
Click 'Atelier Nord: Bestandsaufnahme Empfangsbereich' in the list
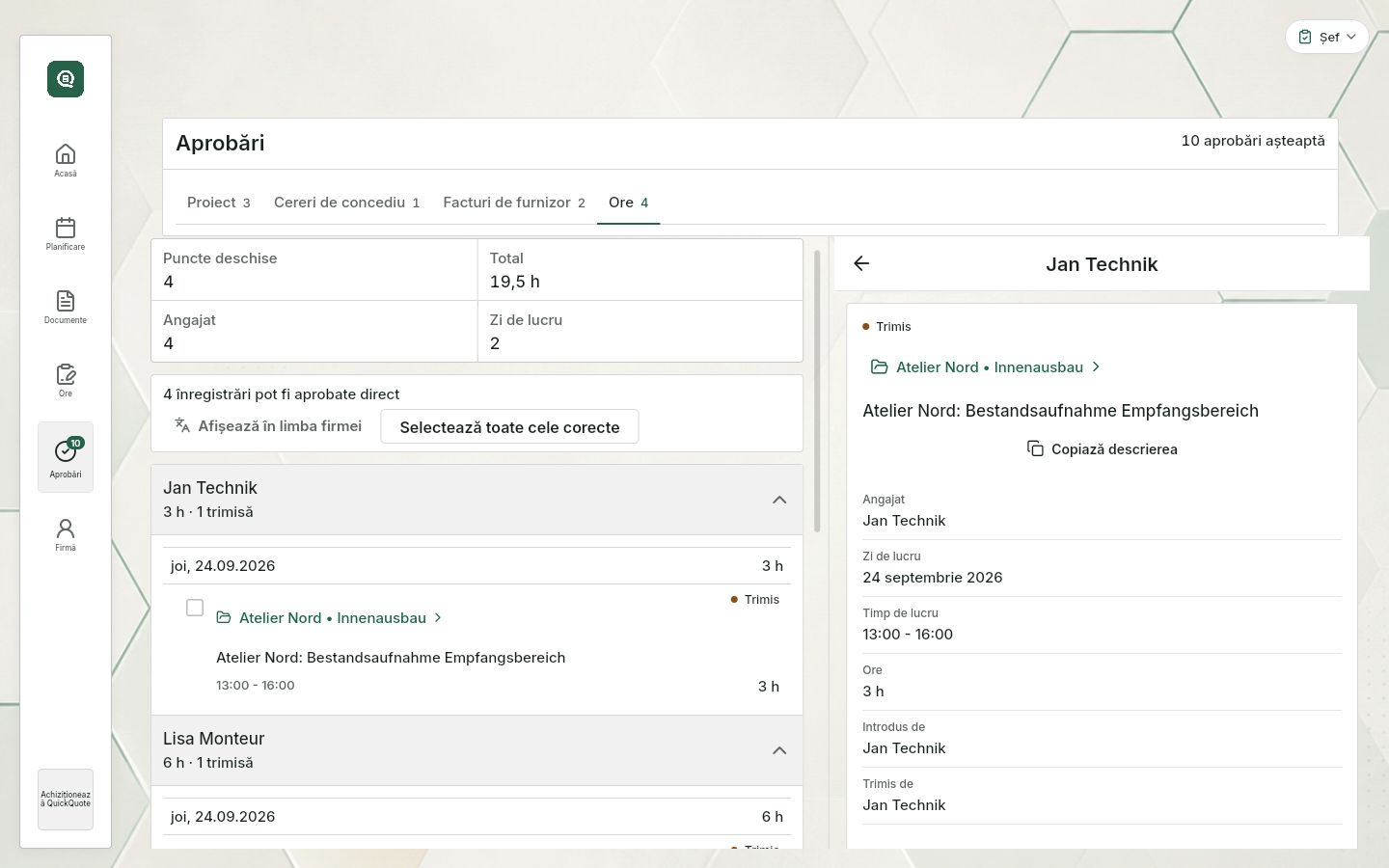pos(391,658)
